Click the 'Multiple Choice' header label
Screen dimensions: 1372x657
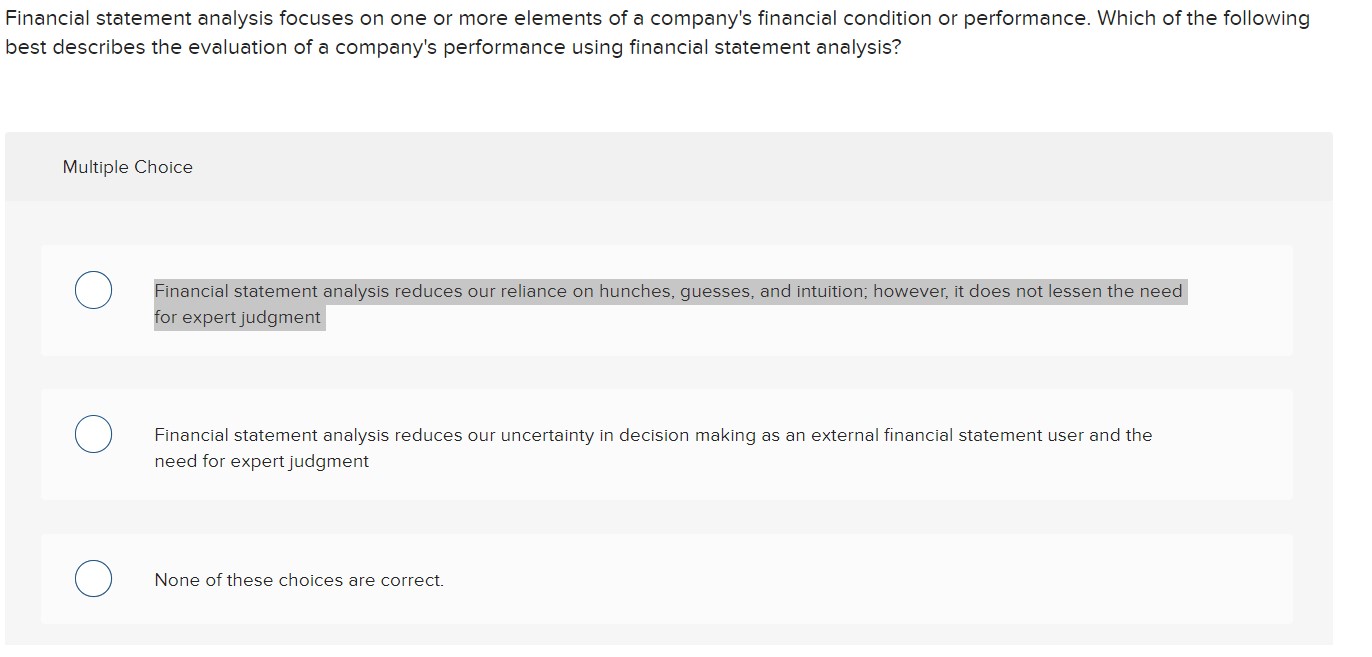click(x=127, y=167)
